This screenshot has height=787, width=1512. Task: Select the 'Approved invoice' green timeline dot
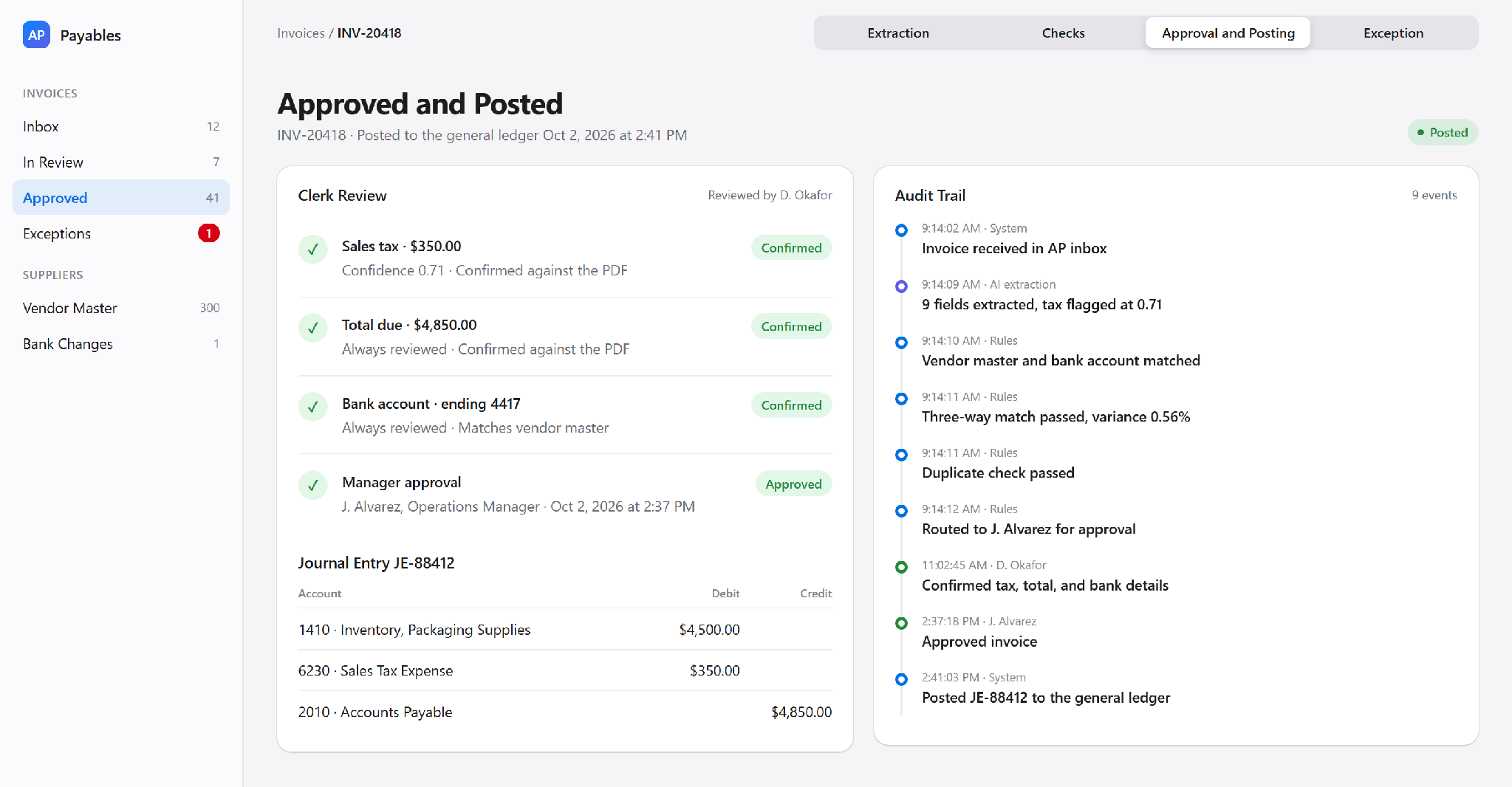(901, 623)
